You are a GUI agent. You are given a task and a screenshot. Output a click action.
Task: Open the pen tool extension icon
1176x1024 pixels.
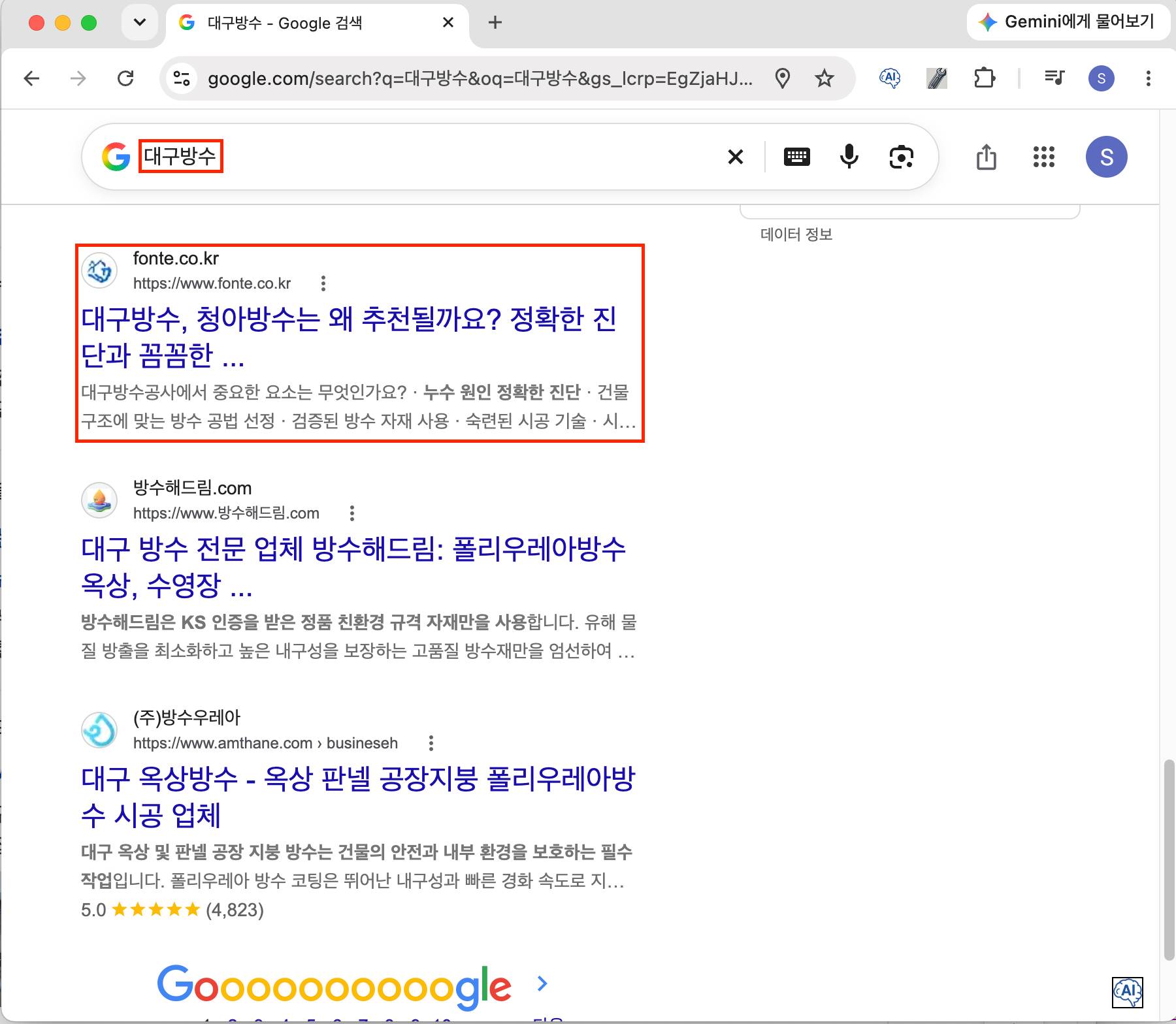(x=937, y=79)
